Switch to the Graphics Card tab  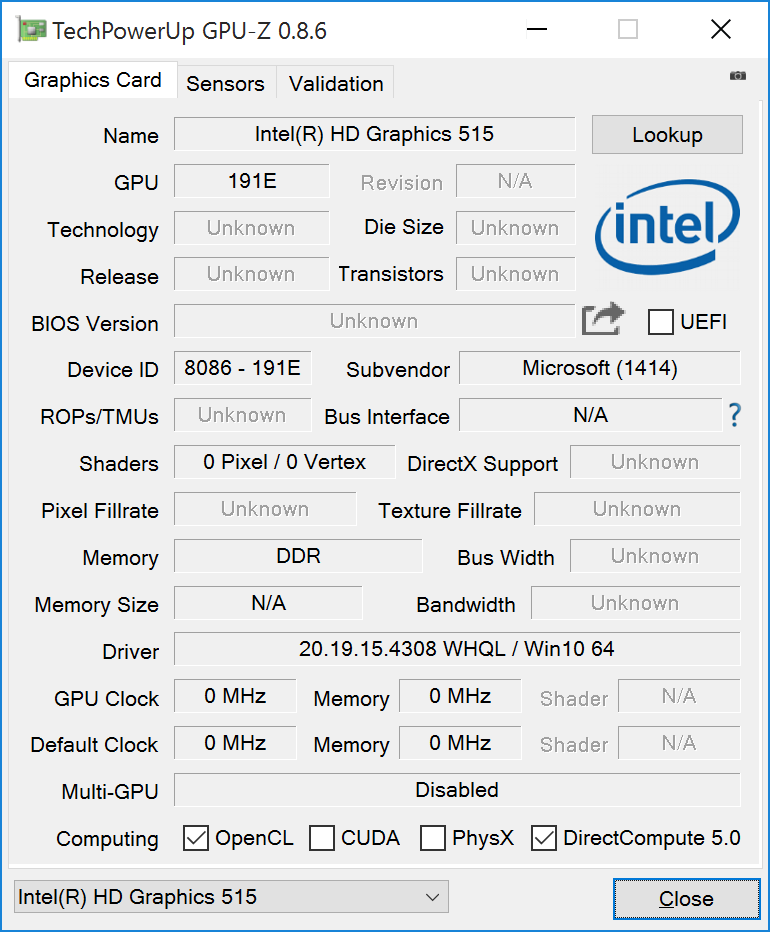click(x=93, y=80)
